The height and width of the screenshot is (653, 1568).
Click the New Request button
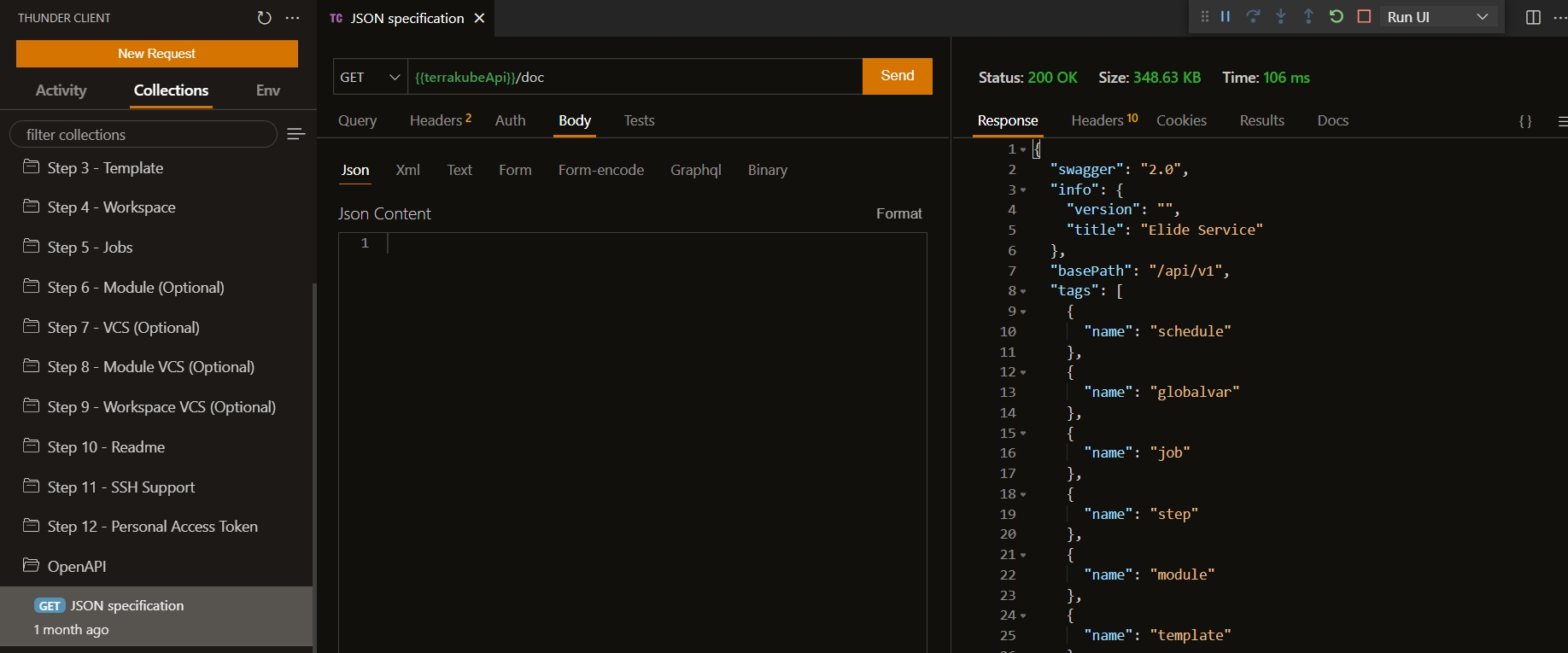pos(157,53)
